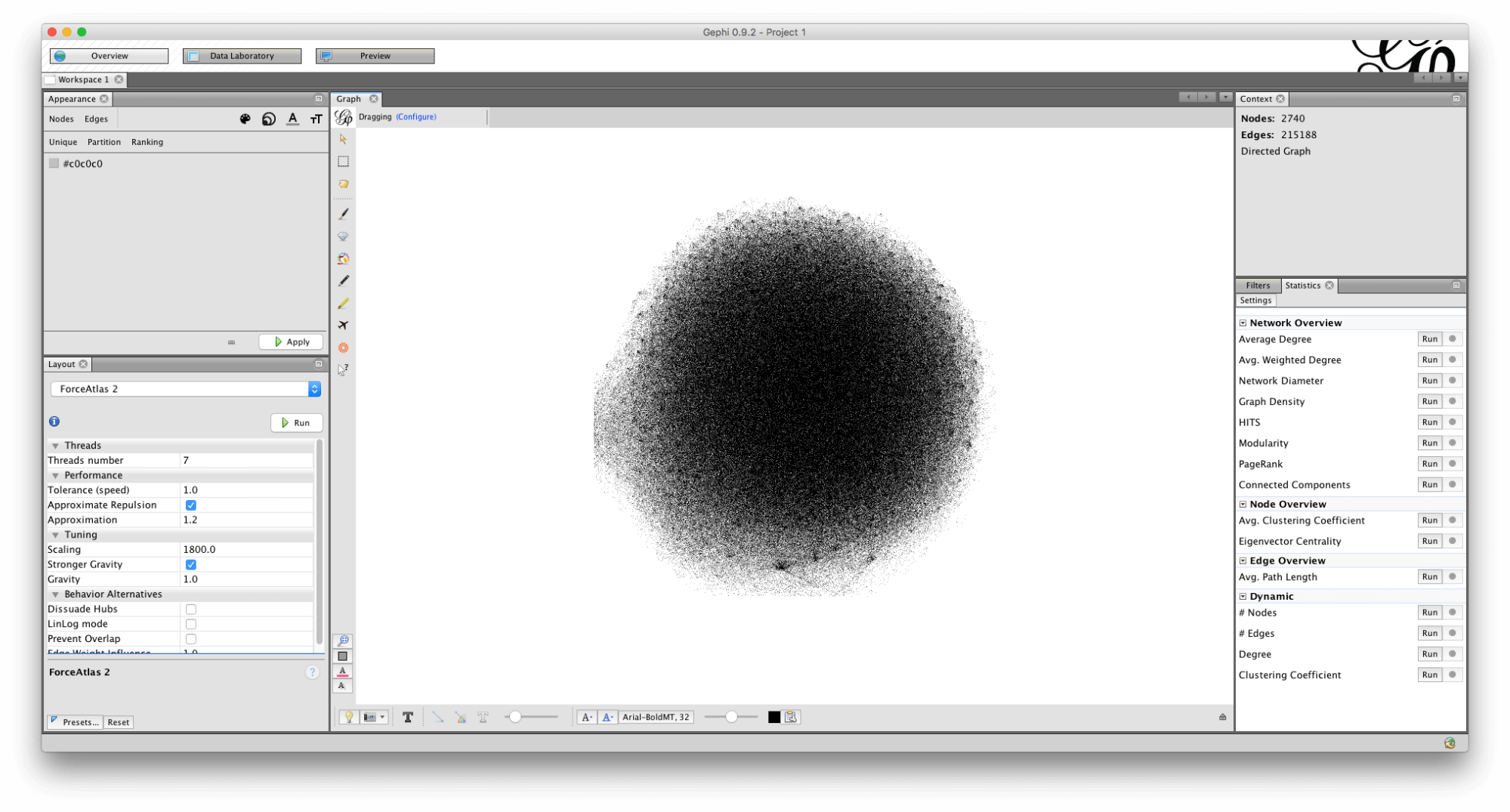1510x812 pixels.
Task: Click the Configure link next to Dragging
Action: (416, 117)
